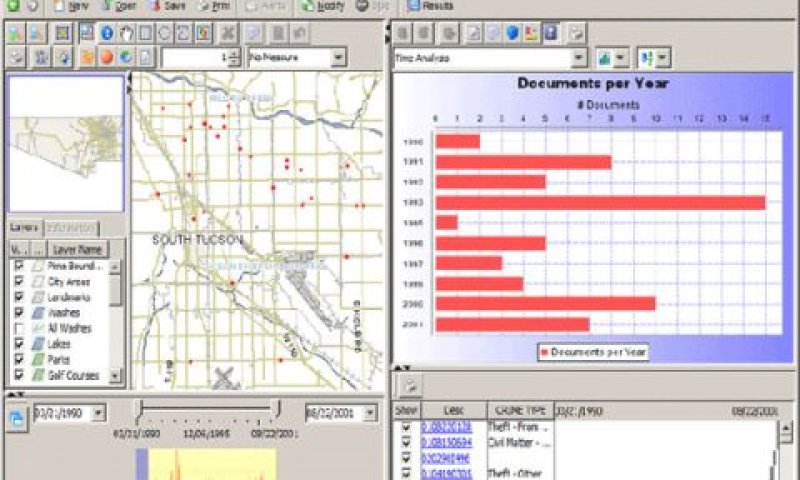Image resolution: width=800 pixels, height=480 pixels.
Task: Switch to the Layers tab
Action: 24,228
